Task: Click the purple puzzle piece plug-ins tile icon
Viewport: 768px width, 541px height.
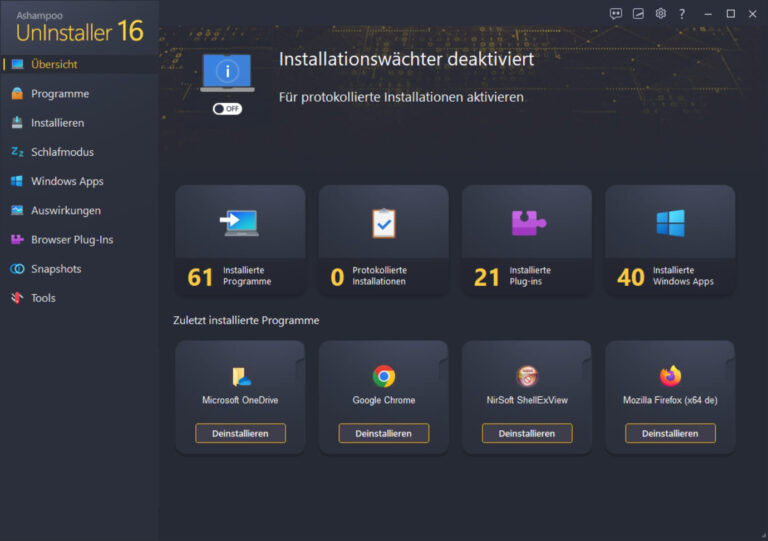Action: (x=528, y=223)
